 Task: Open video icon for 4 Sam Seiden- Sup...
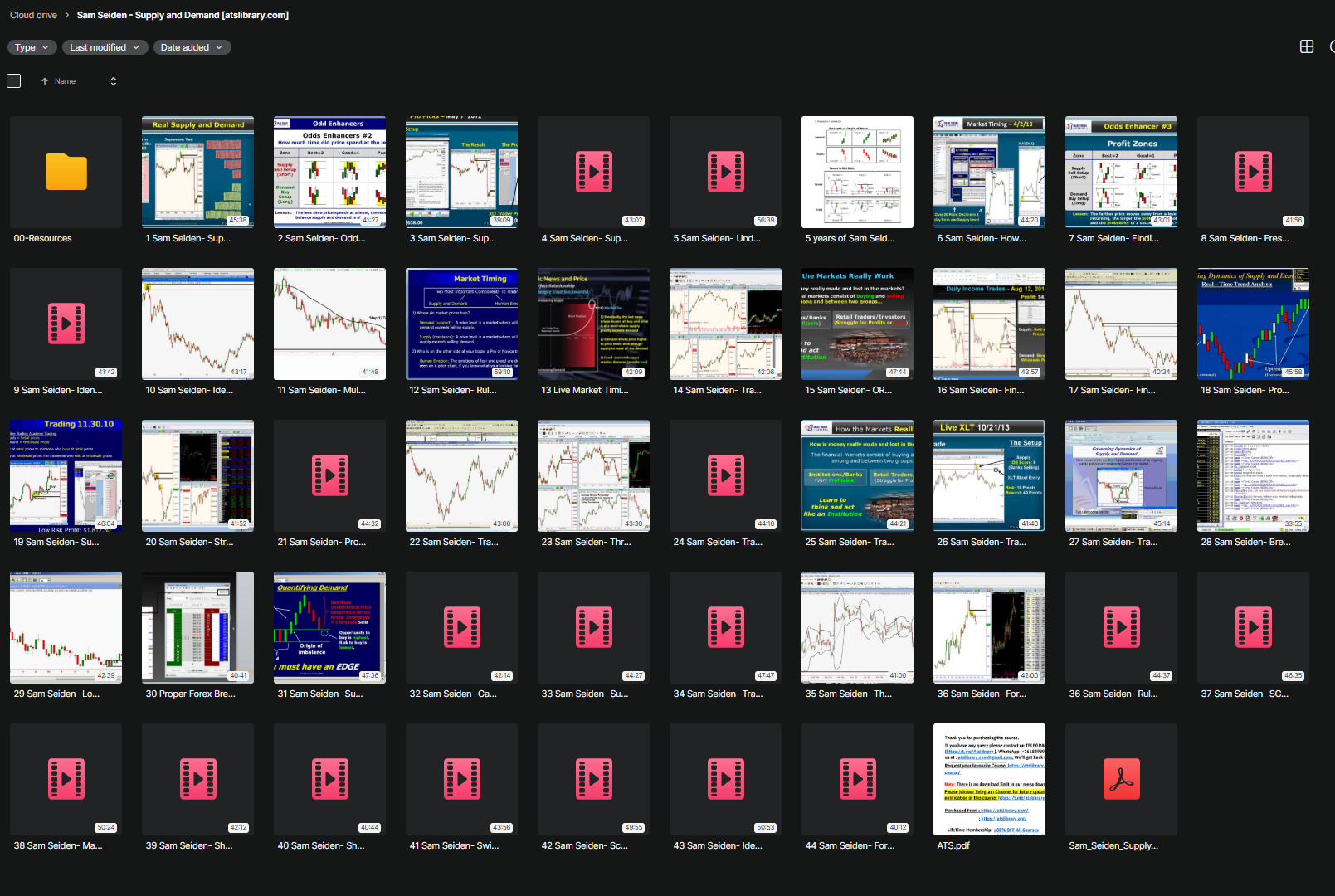point(594,173)
